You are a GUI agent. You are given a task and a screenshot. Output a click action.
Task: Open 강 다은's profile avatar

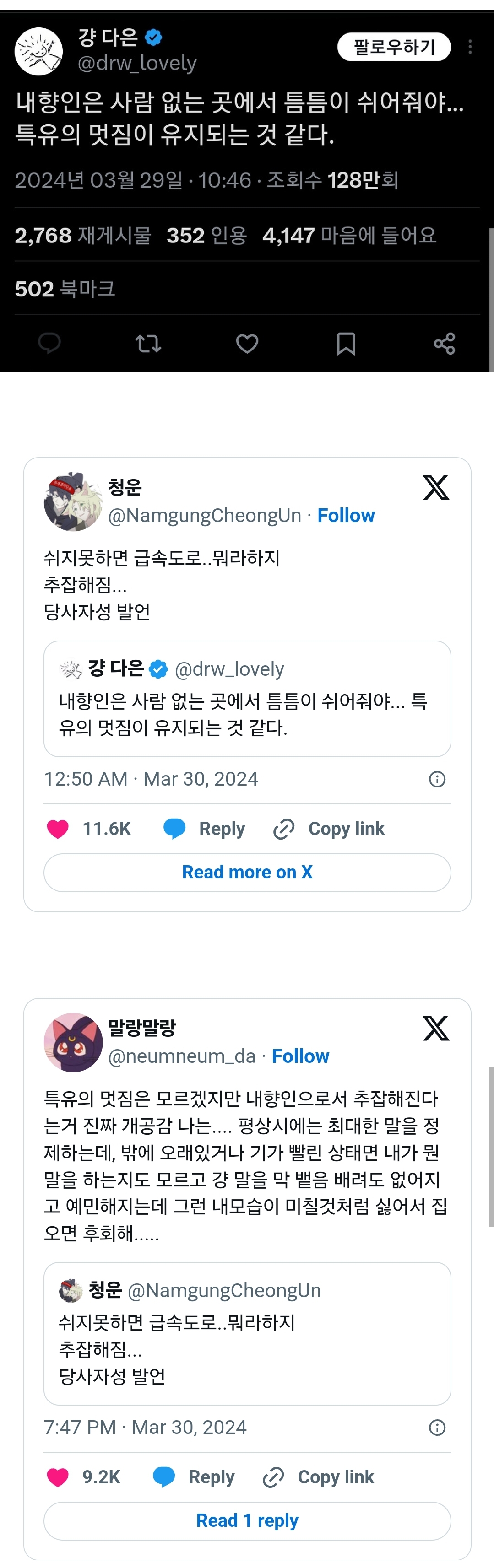[39, 51]
